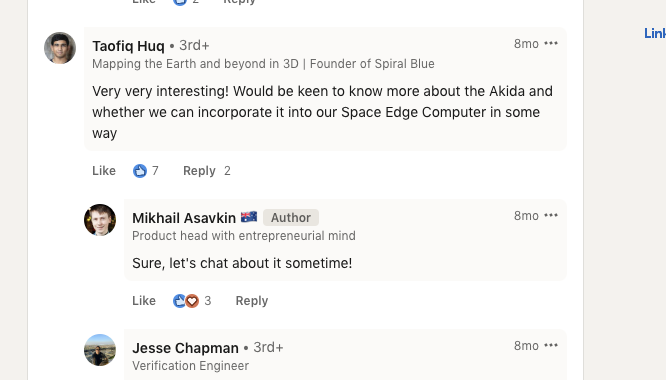Screen dimensions: 666x380
Task: Show the 3 reactions count on Mikhail's reply
Action: point(208,301)
